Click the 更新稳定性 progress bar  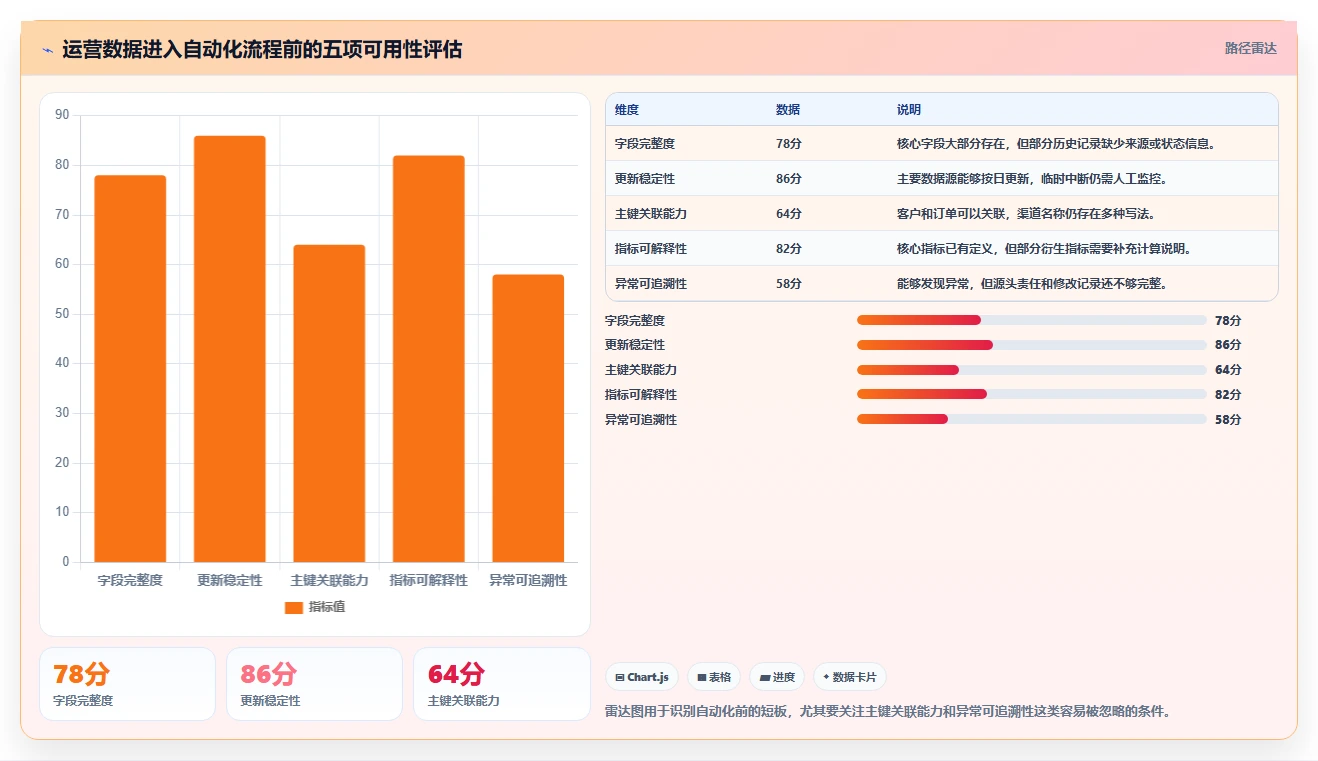coord(1032,345)
